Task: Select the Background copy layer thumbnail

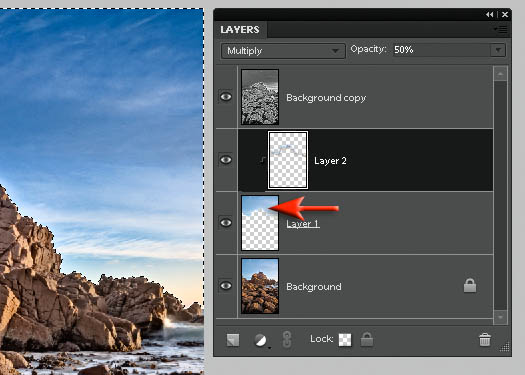Action: [260, 97]
